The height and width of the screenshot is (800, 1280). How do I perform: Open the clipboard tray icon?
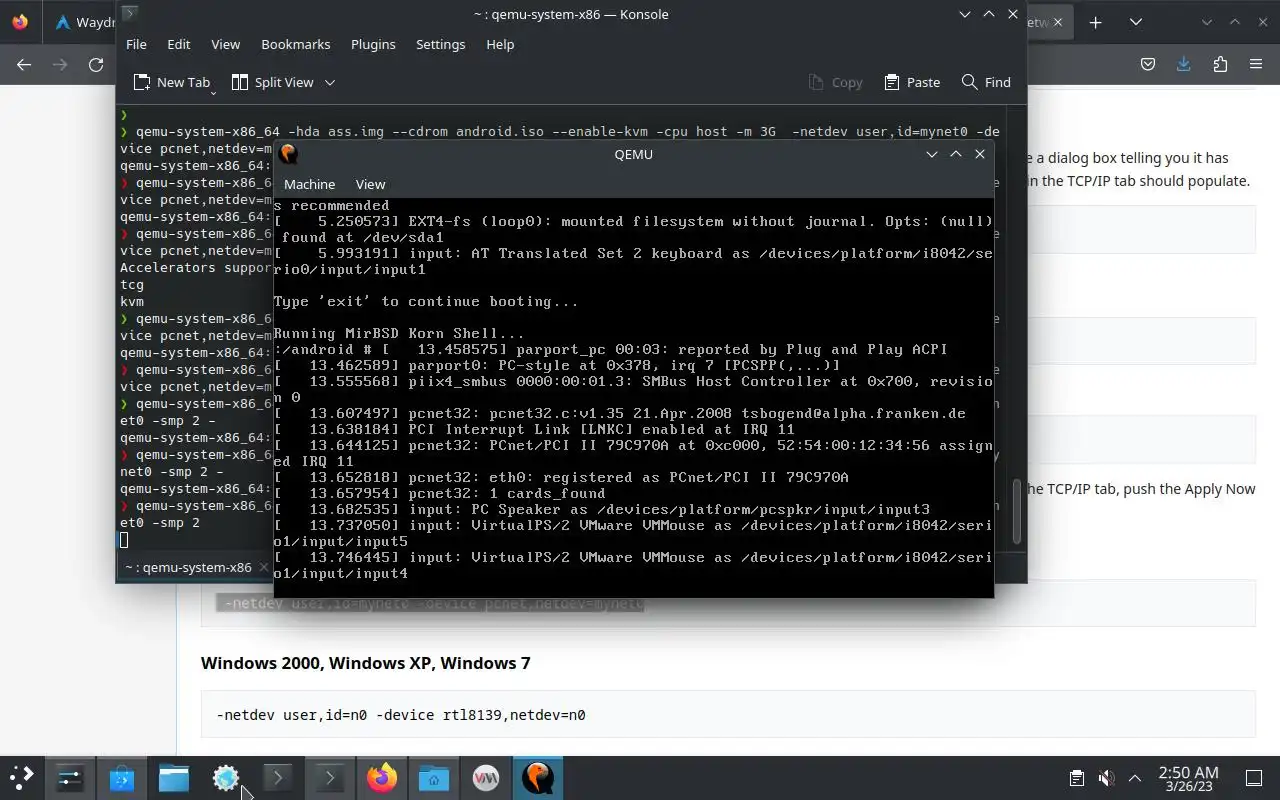[x=1076, y=778]
